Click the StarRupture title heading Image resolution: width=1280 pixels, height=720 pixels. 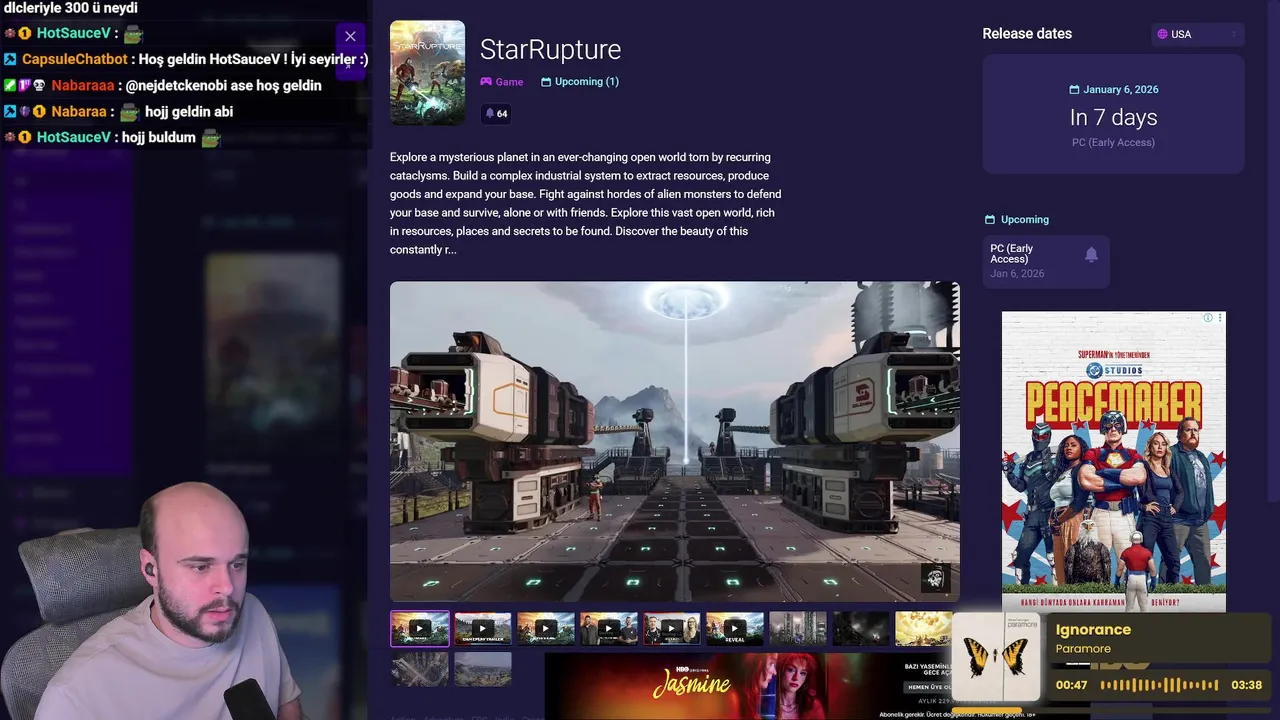pos(550,49)
